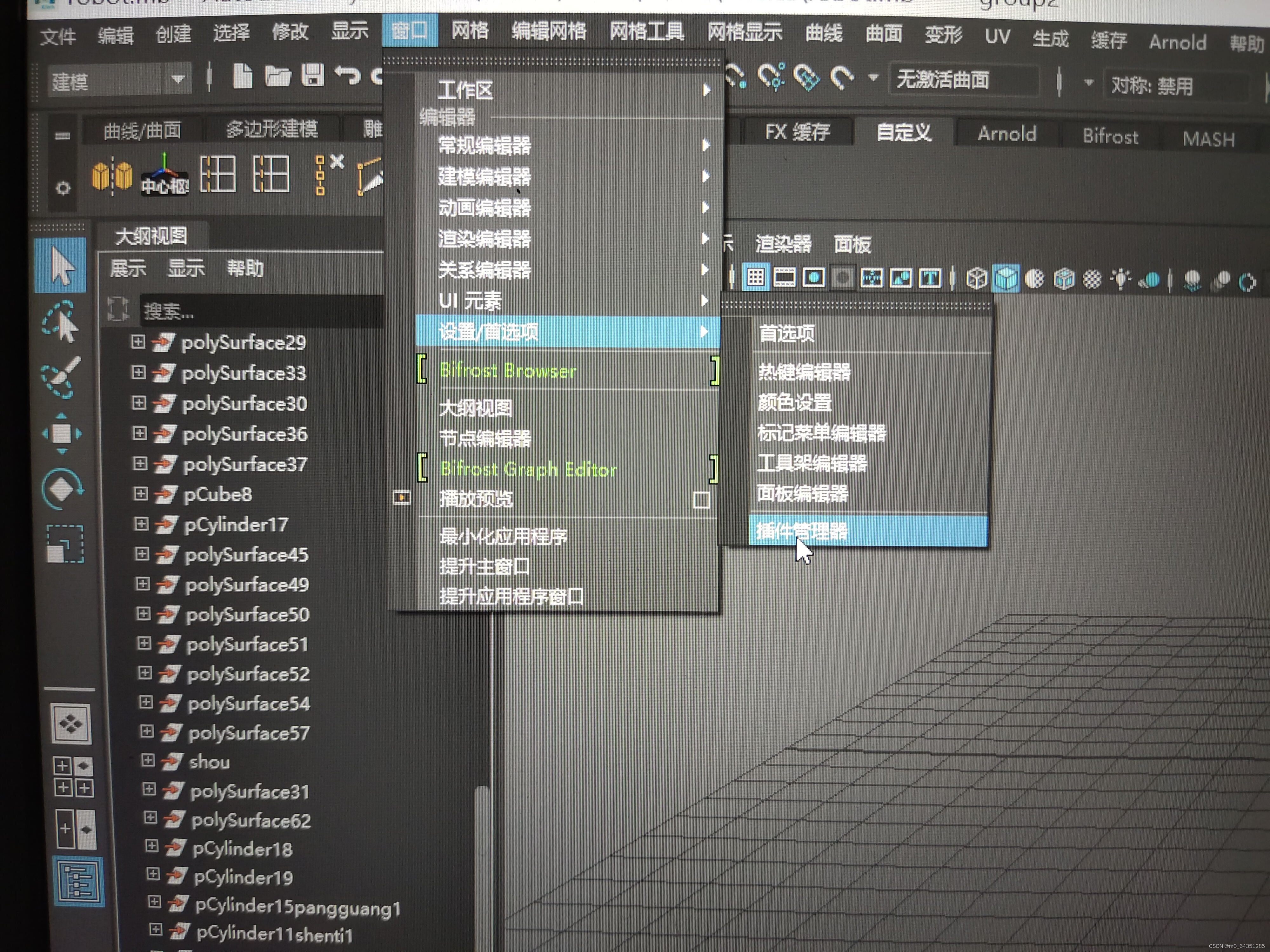Screen dimensions: 1270x952
Task: Open the Modeling menu set dropdown
Action: pos(177,79)
